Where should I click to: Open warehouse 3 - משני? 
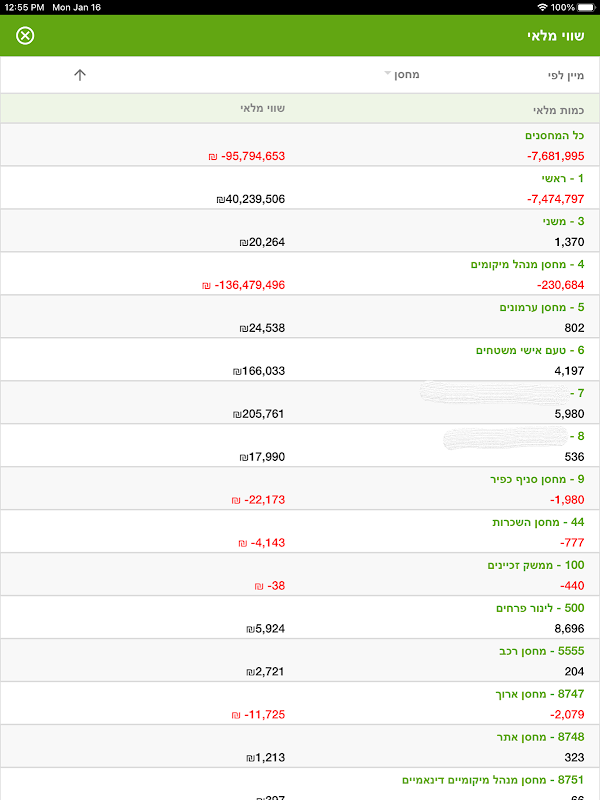(300, 231)
